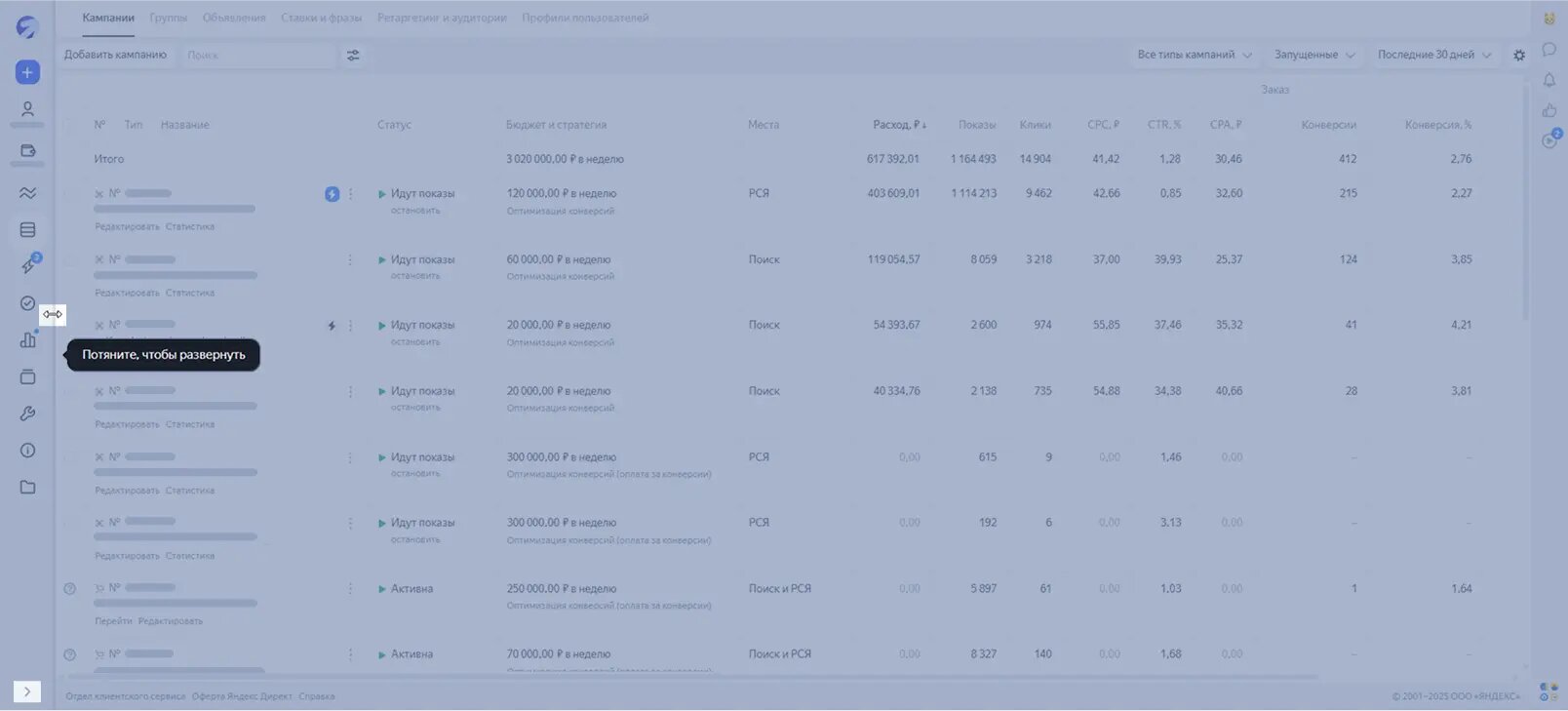Click Отдел клиентского сервиса footer link

[x=126, y=696]
